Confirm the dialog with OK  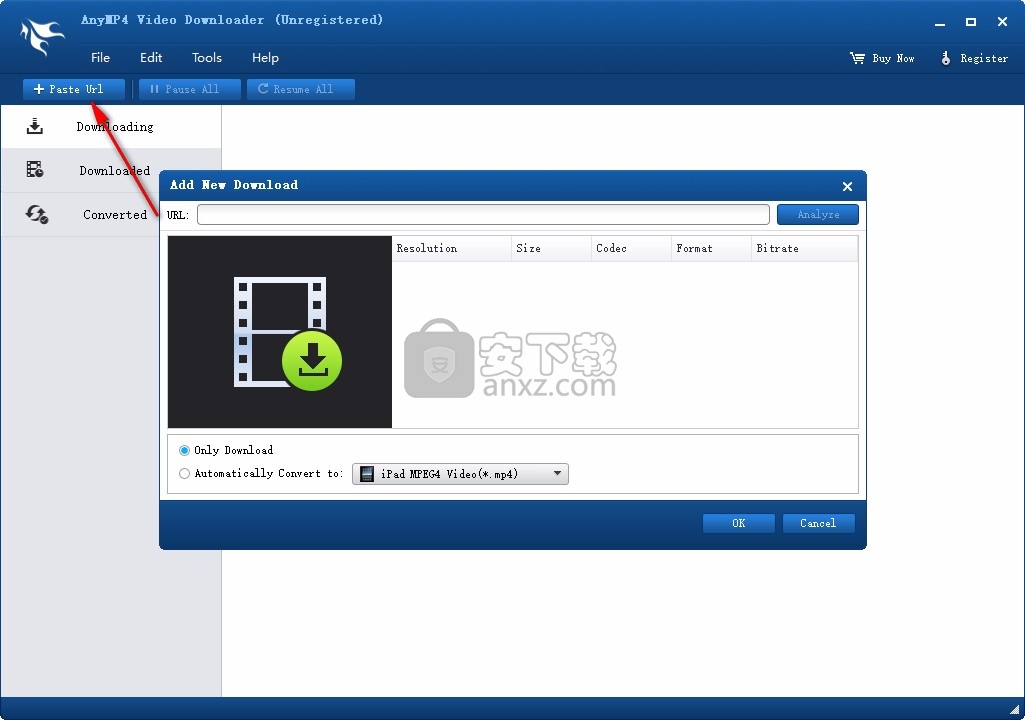(739, 523)
